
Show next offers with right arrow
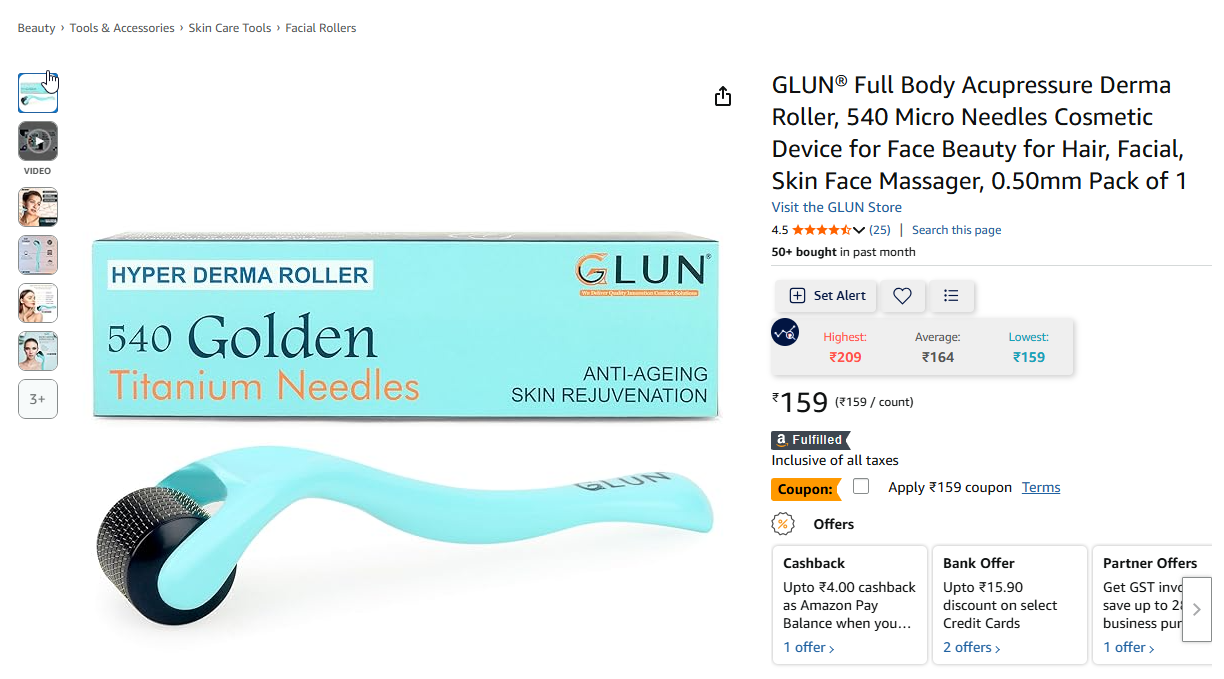coord(1196,609)
